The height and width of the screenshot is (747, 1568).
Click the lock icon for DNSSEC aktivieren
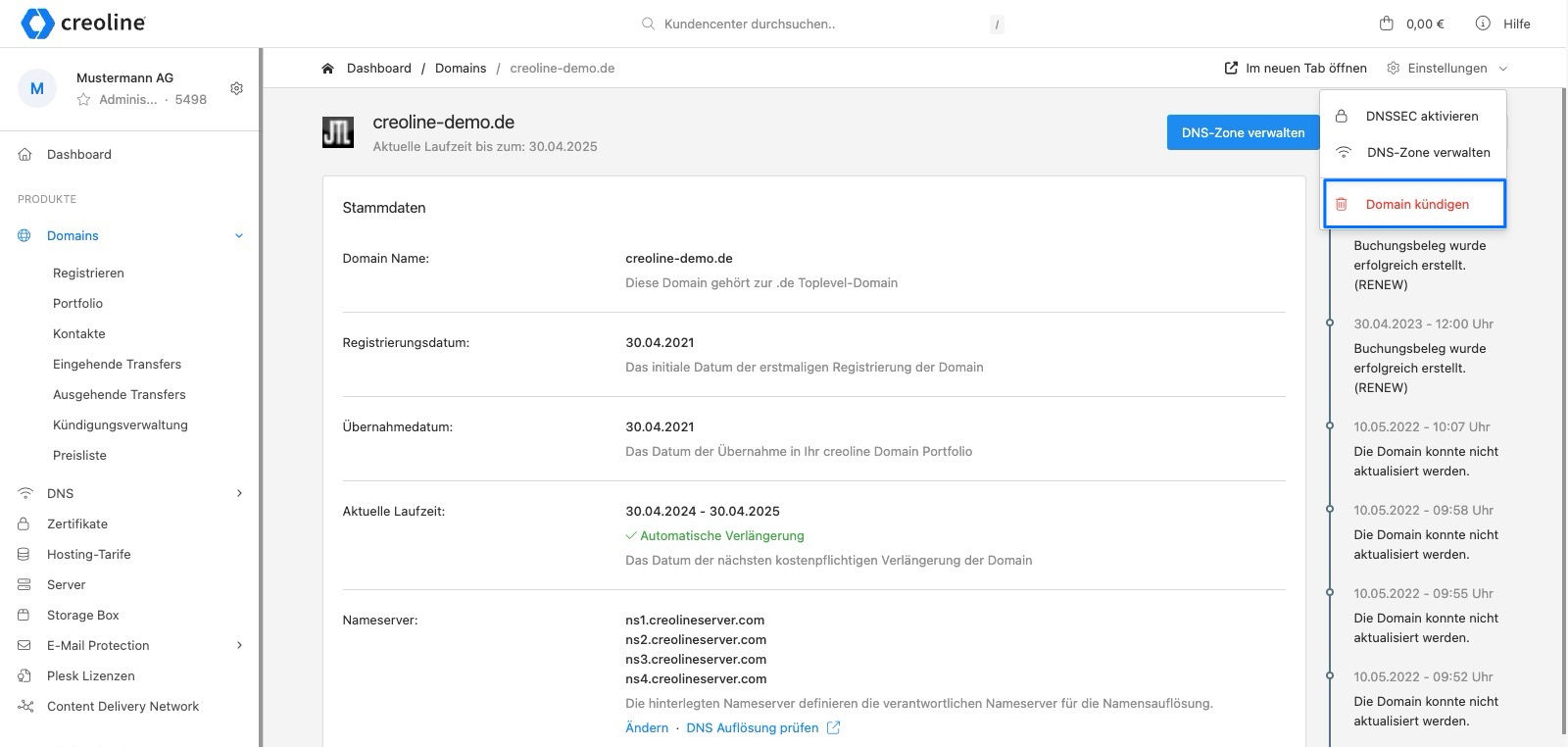(x=1342, y=116)
